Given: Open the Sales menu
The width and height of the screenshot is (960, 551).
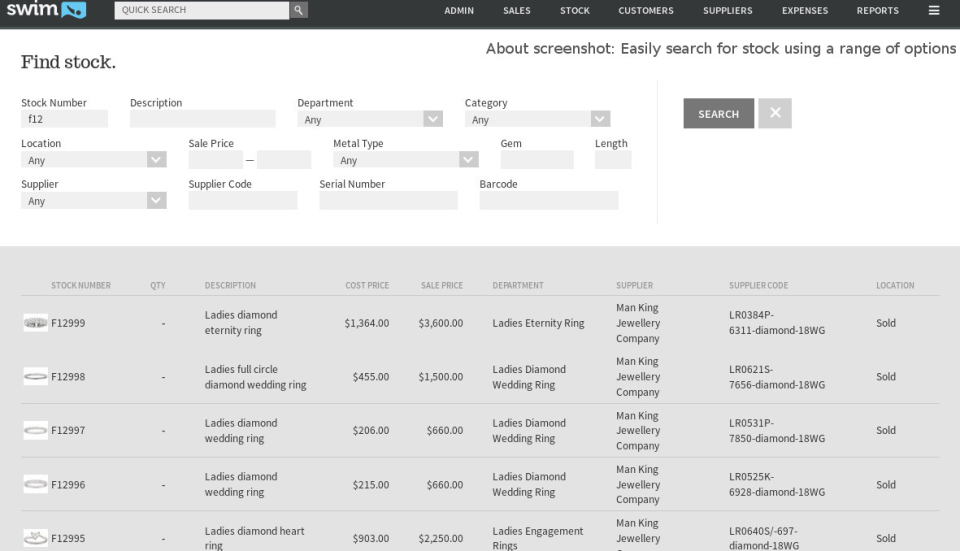Looking at the screenshot, I should coord(517,10).
